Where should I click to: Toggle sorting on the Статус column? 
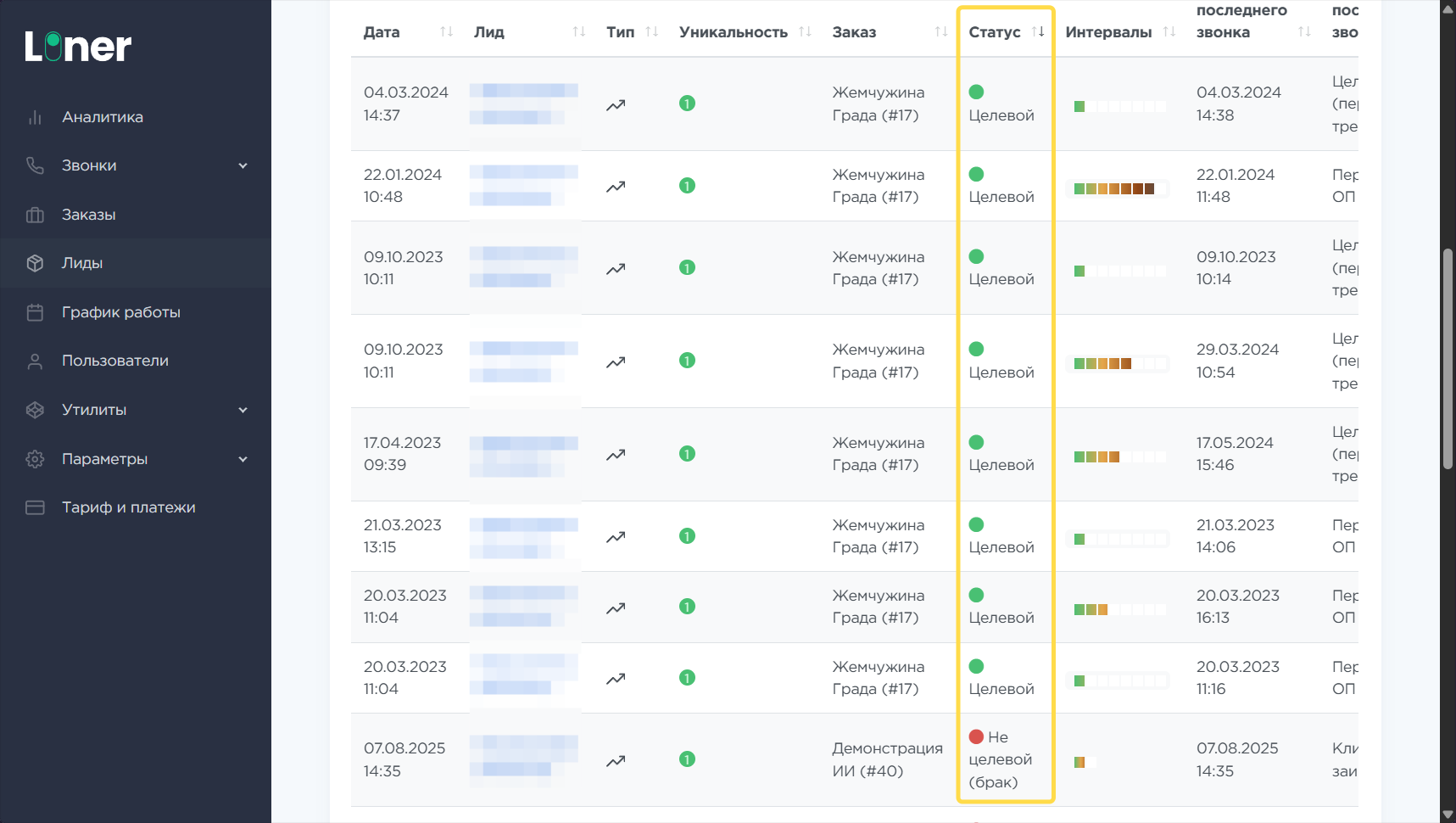1038,32
